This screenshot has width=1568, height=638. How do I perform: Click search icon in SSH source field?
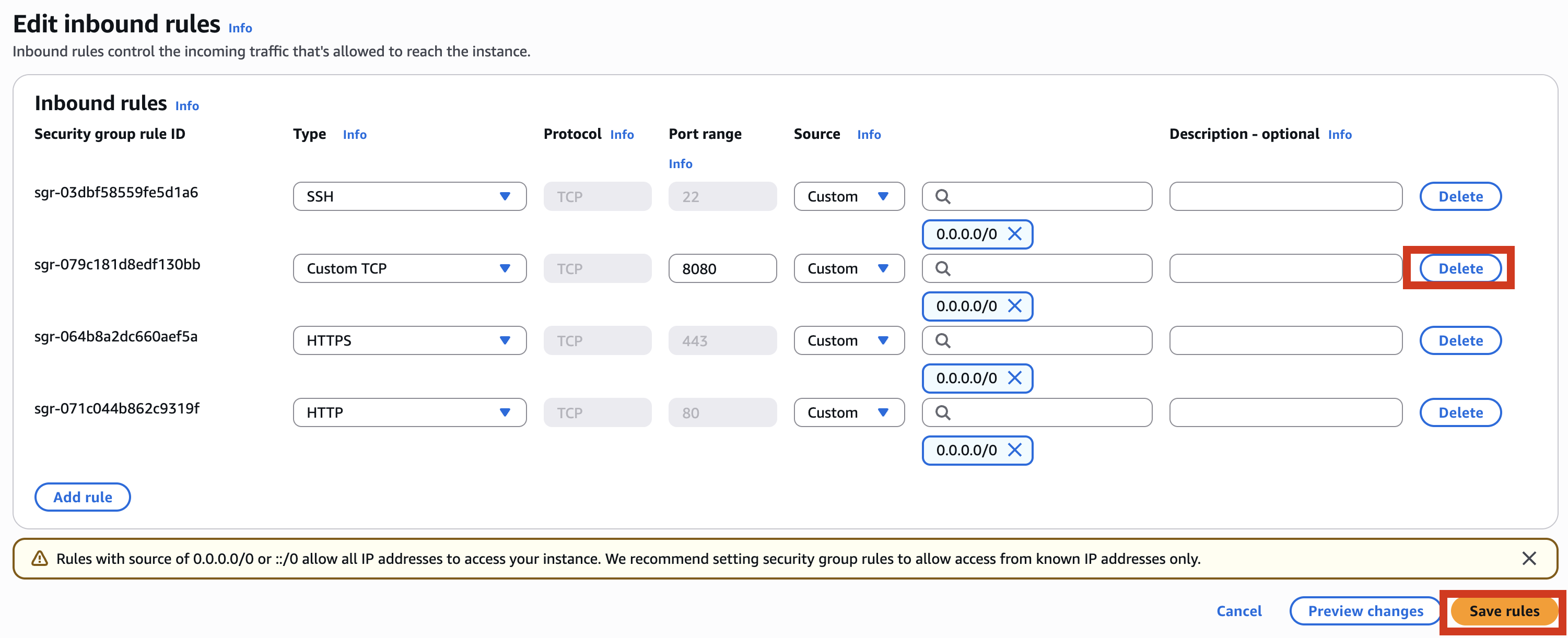943,196
